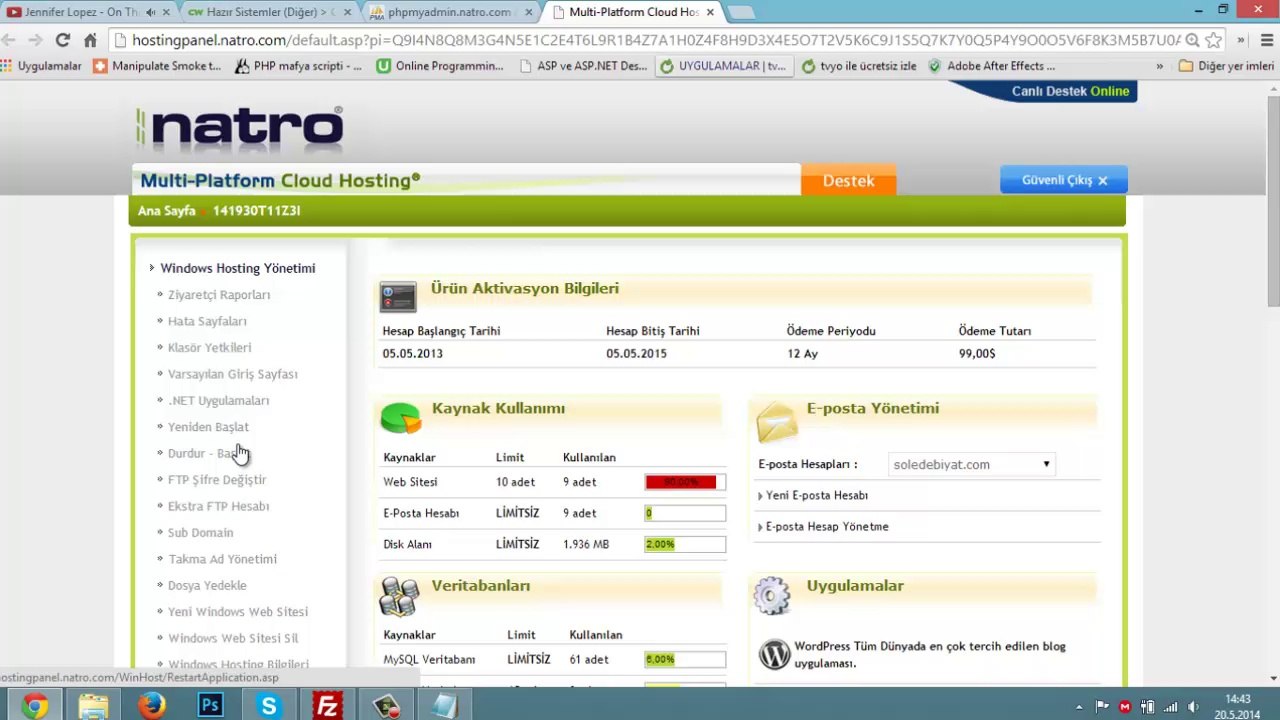This screenshot has height=720, width=1280.
Task: Click the Kaynak Kullanımı pie chart icon
Action: [400, 417]
